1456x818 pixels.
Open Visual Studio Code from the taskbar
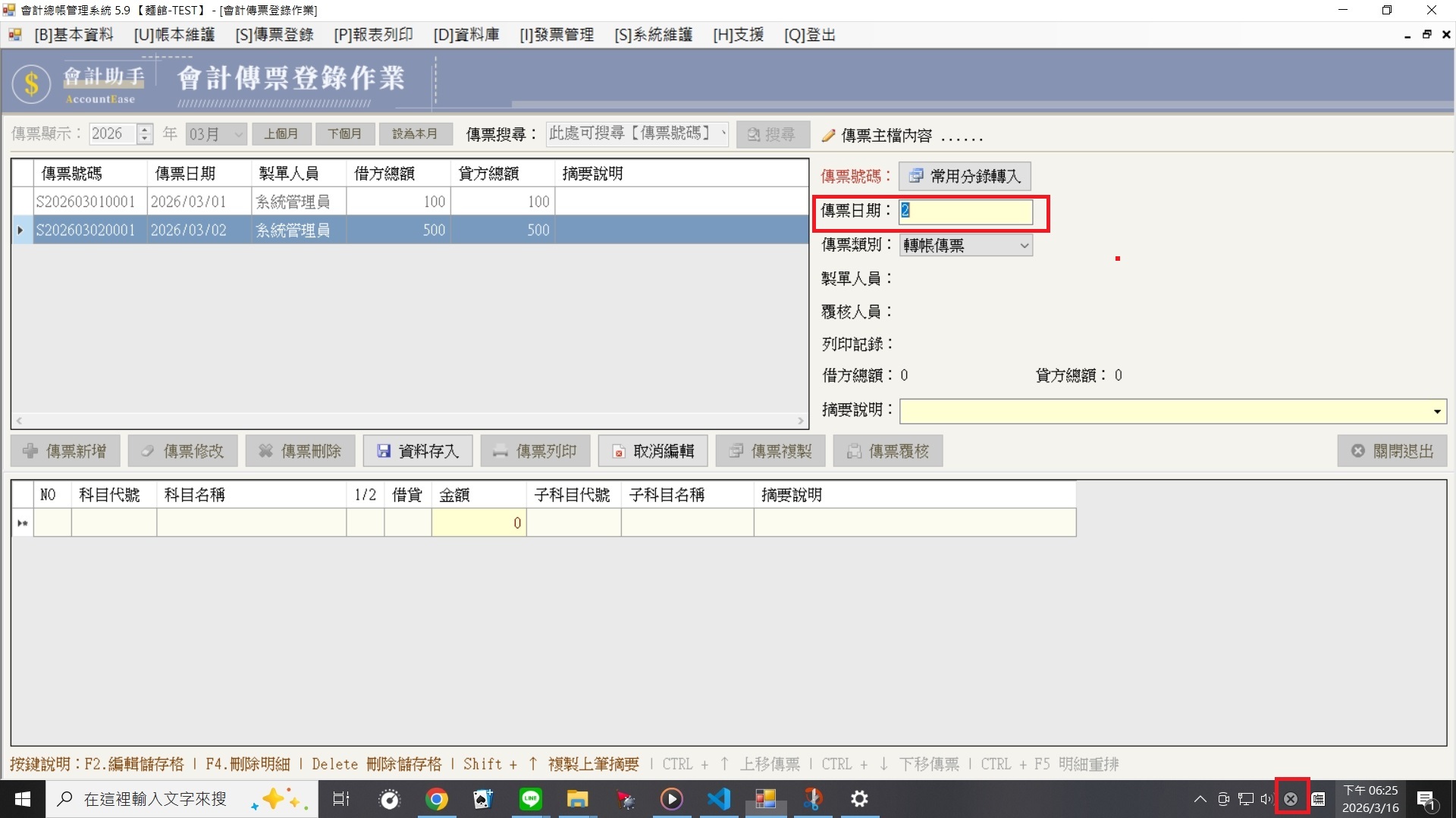point(718,799)
